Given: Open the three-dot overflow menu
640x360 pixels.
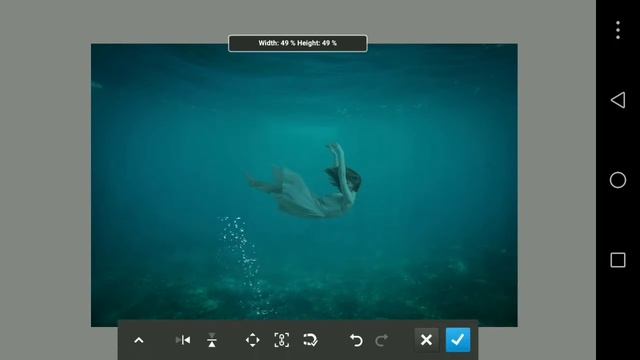Looking at the screenshot, I should click(x=618, y=30).
